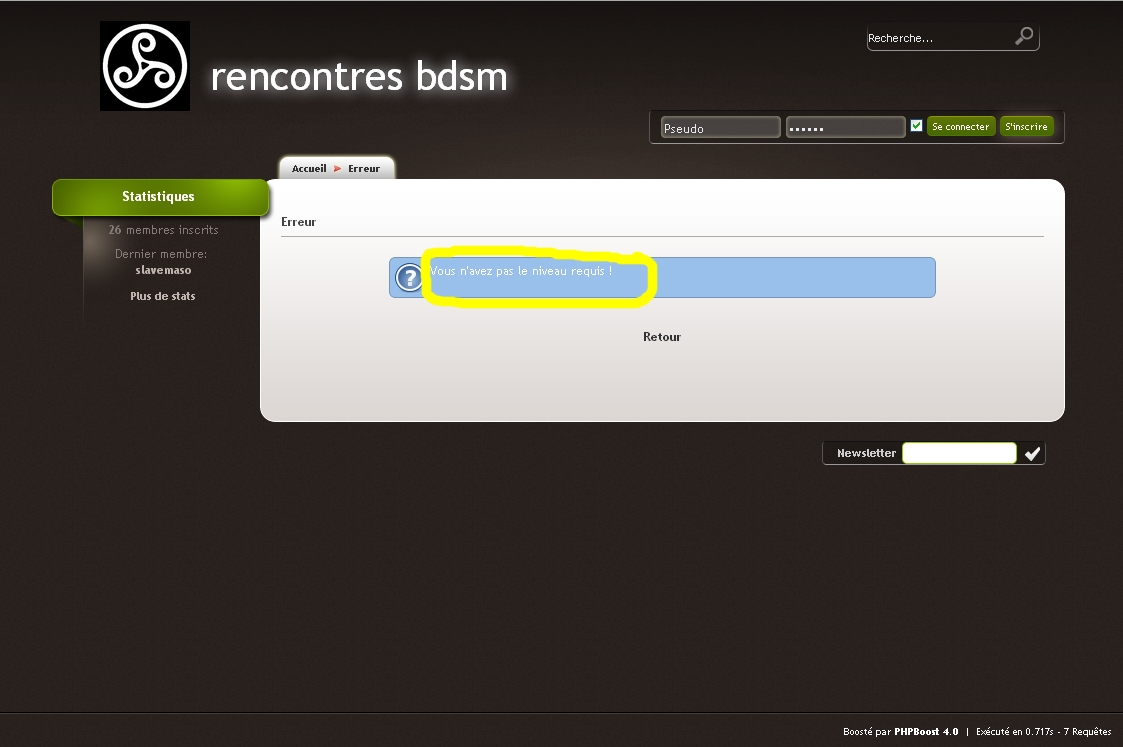Select the Erreur breadcrumb item

tap(364, 169)
